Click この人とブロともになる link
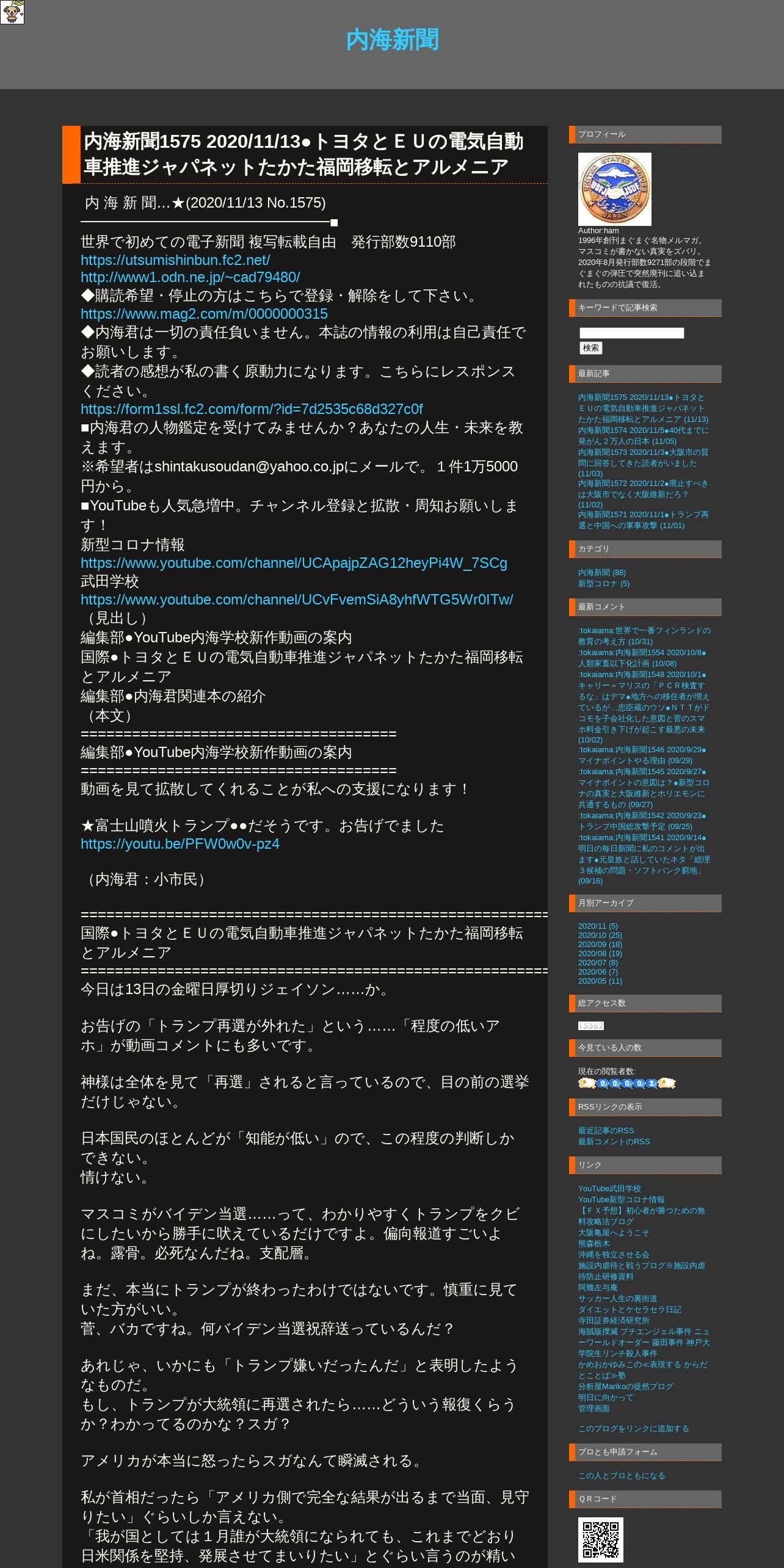Image resolution: width=784 pixels, height=1568 pixels. [x=622, y=1476]
